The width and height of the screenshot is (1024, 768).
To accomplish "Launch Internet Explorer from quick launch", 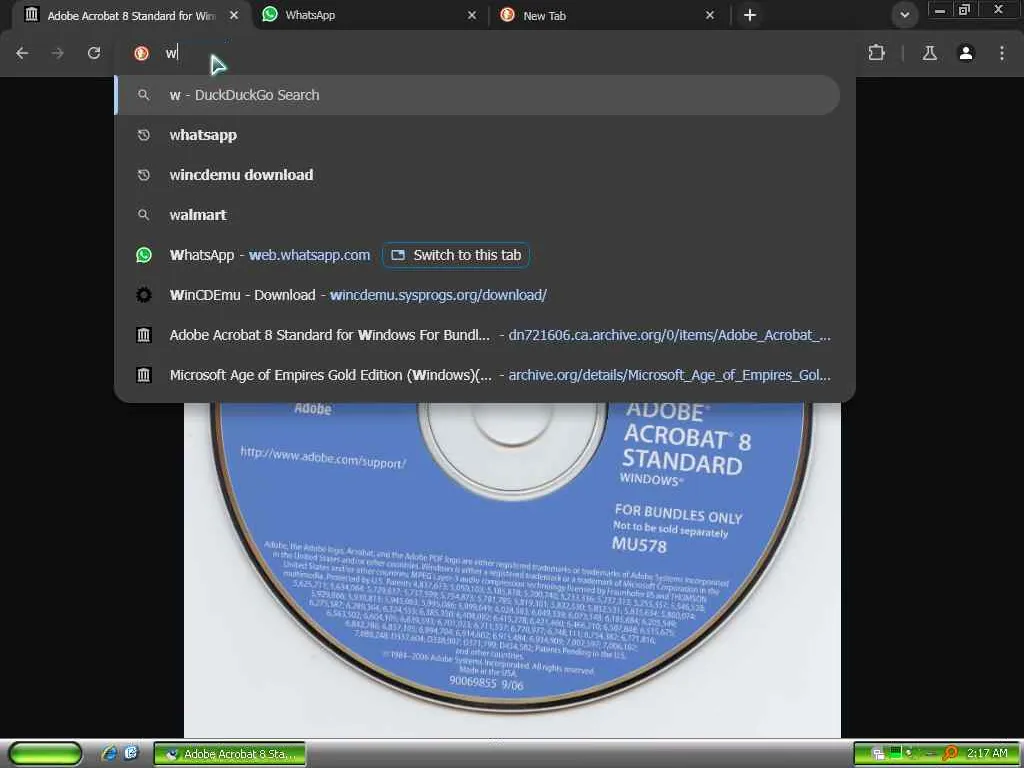I will tap(109, 754).
